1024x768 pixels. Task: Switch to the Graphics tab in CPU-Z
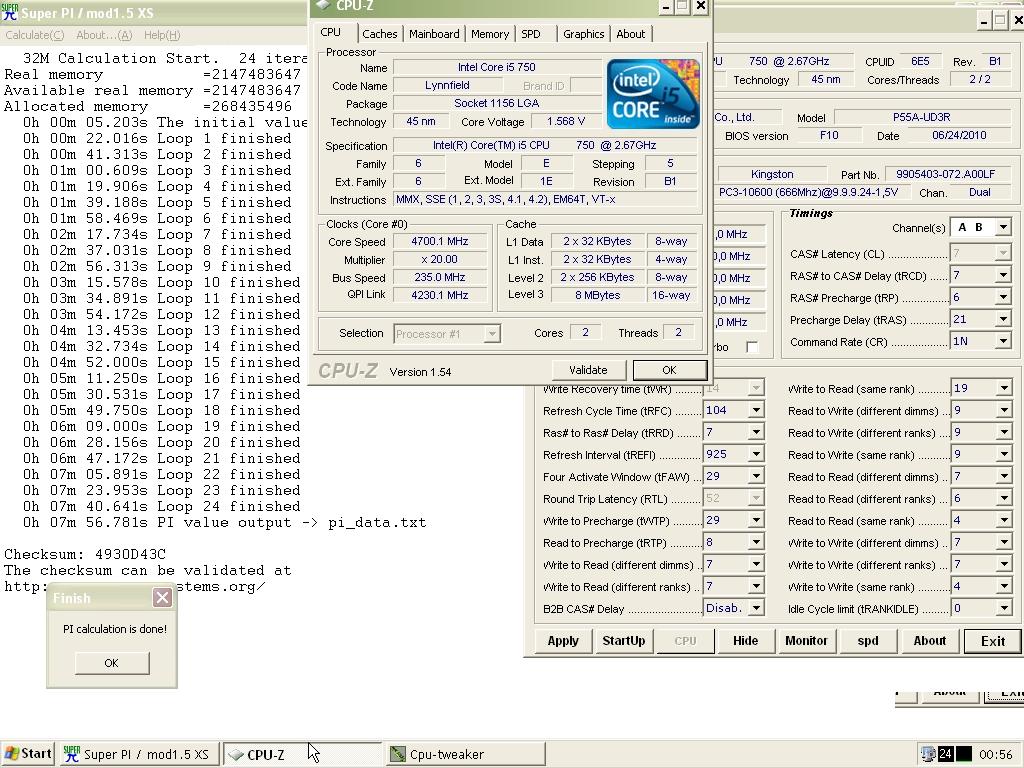583,34
